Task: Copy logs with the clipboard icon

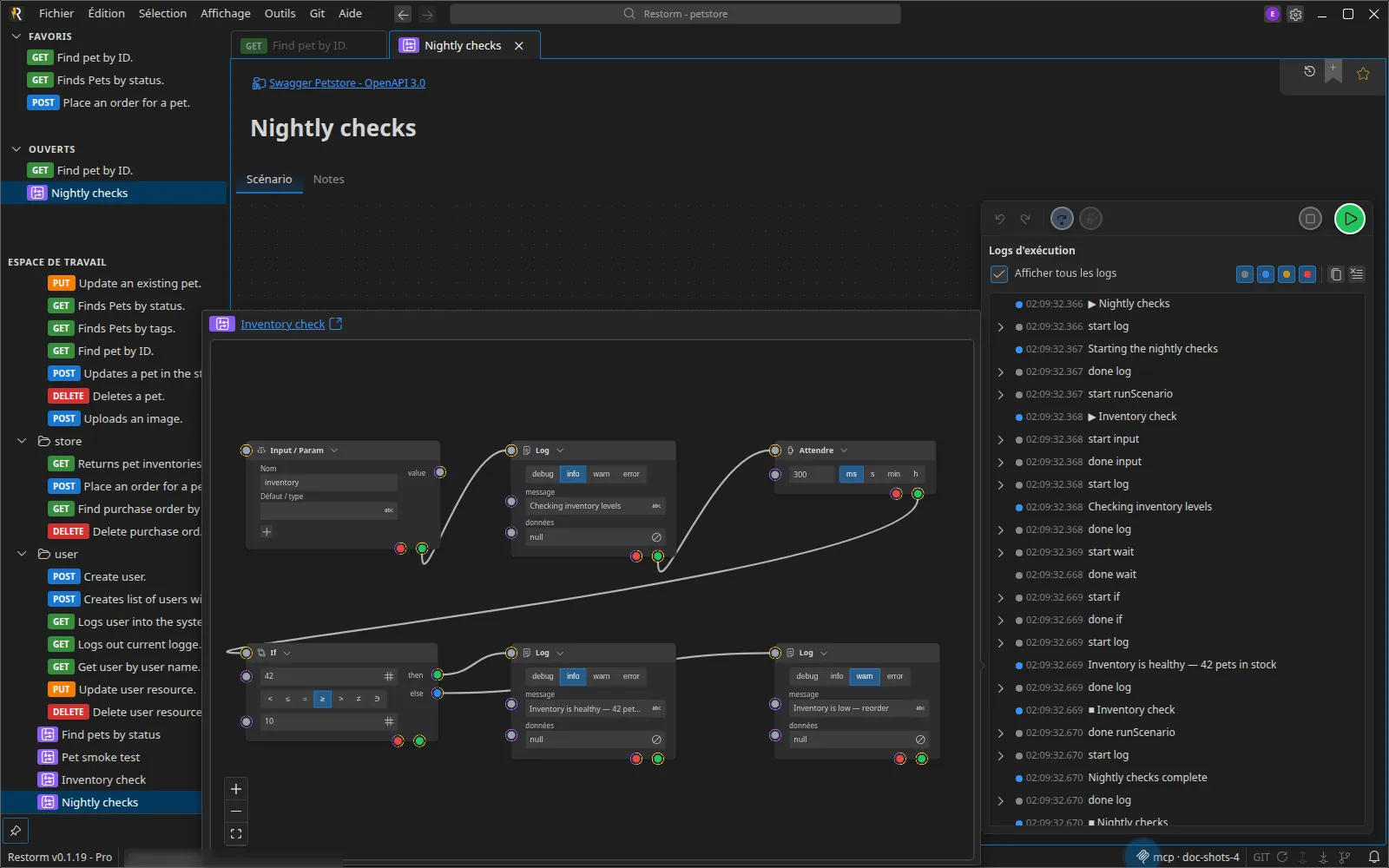Action: coord(1336,274)
